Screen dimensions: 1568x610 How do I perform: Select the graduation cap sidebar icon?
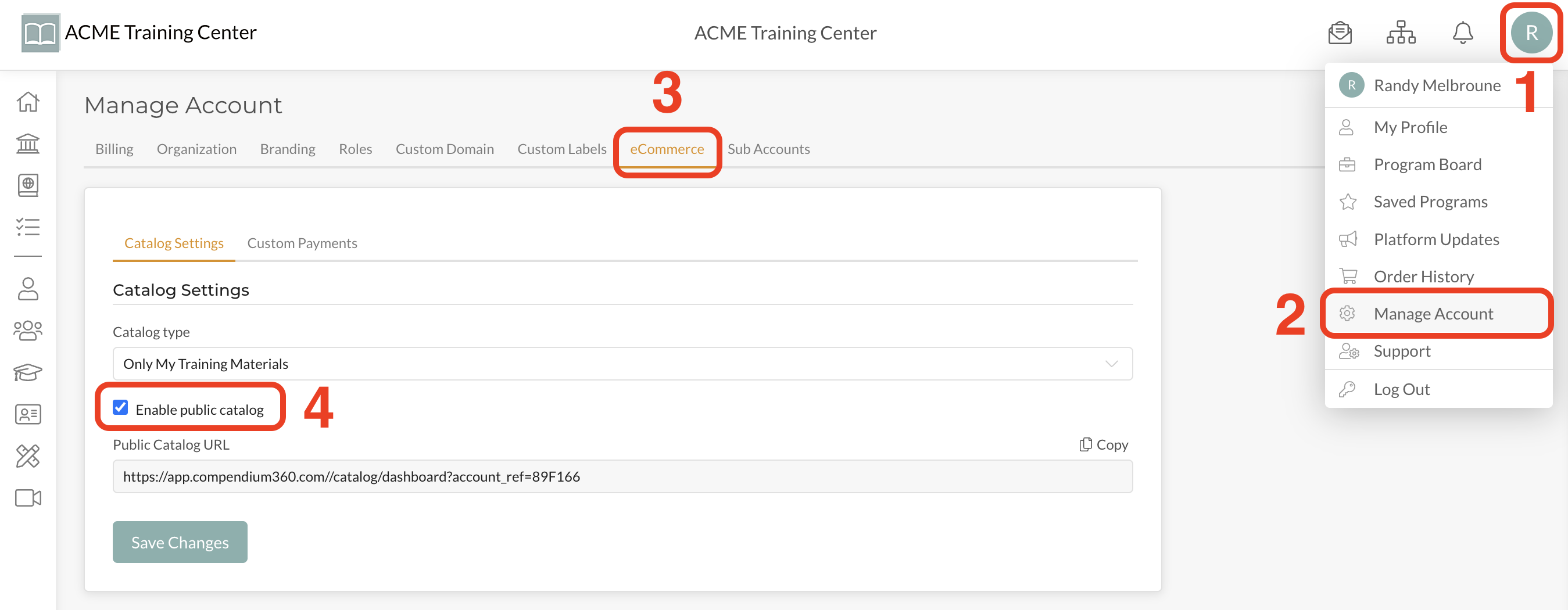click(27, 372)
